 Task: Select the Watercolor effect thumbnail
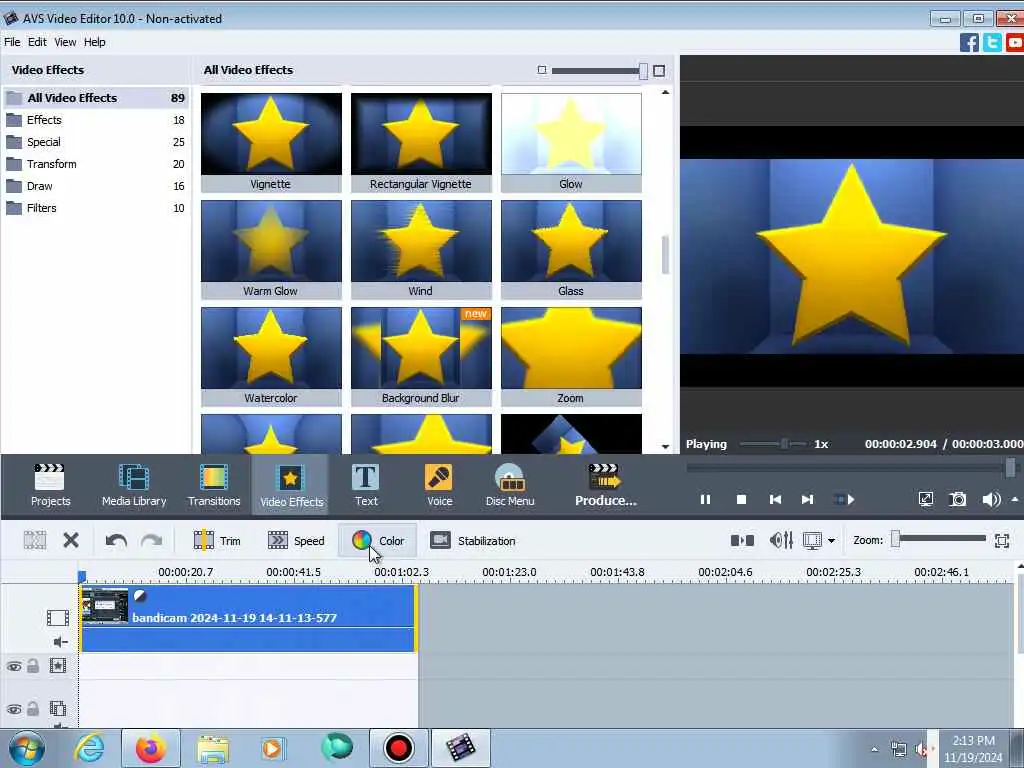point(271,357)
